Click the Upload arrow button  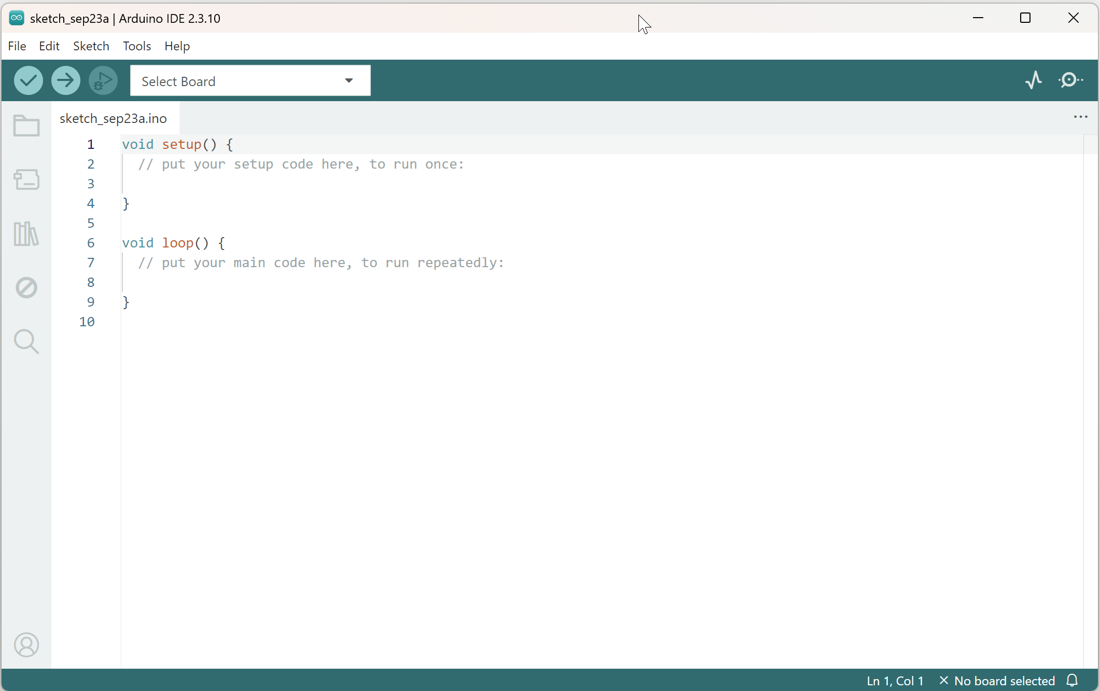pos(66,81)
